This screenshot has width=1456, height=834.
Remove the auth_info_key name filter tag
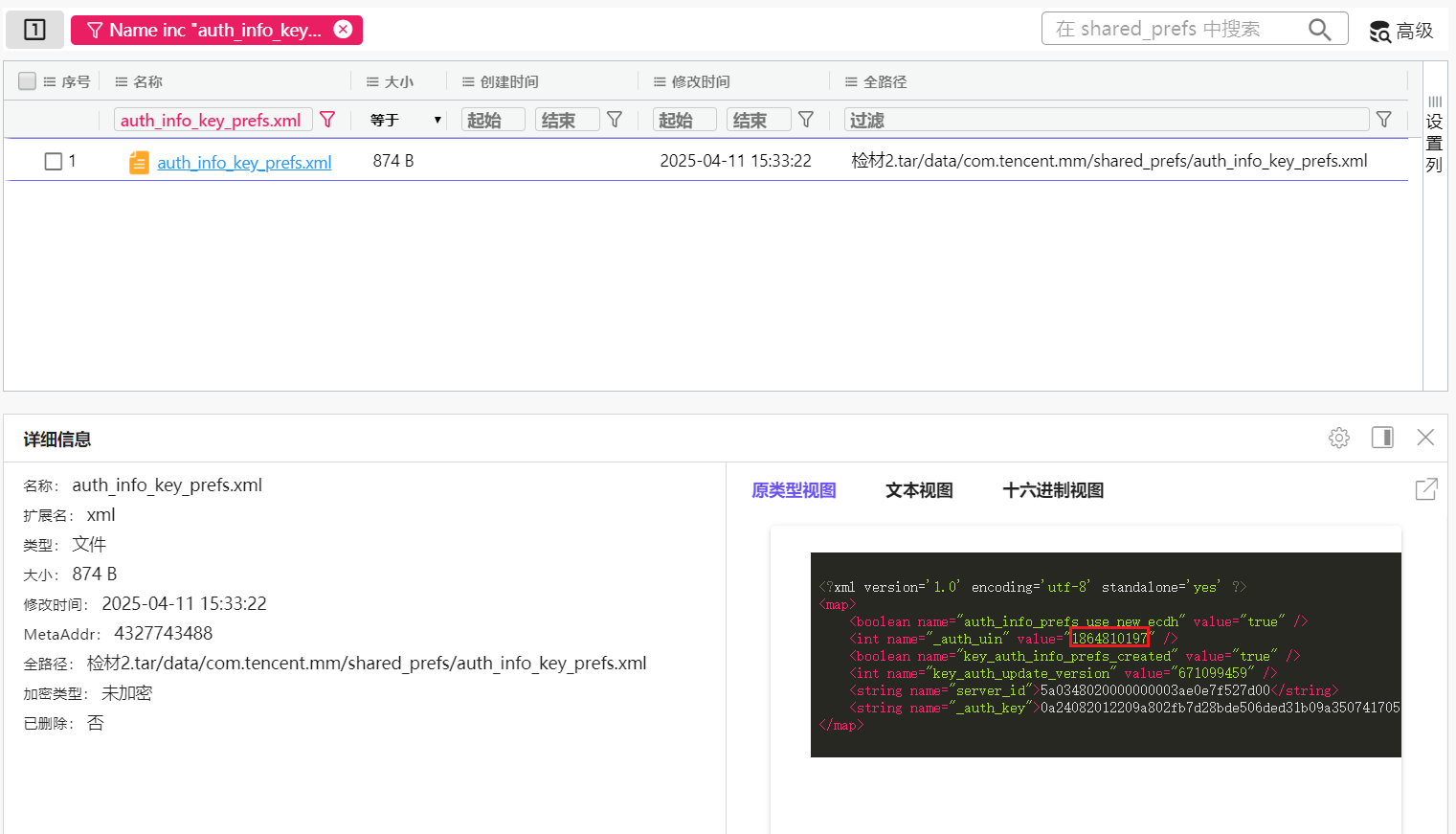343,30
